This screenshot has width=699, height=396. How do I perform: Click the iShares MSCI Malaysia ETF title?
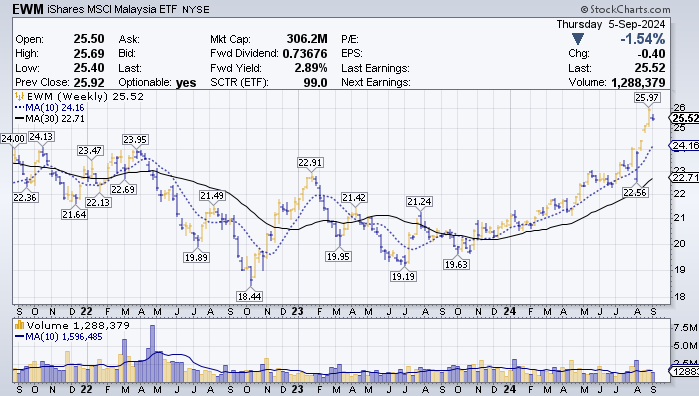tap(112, 9)
